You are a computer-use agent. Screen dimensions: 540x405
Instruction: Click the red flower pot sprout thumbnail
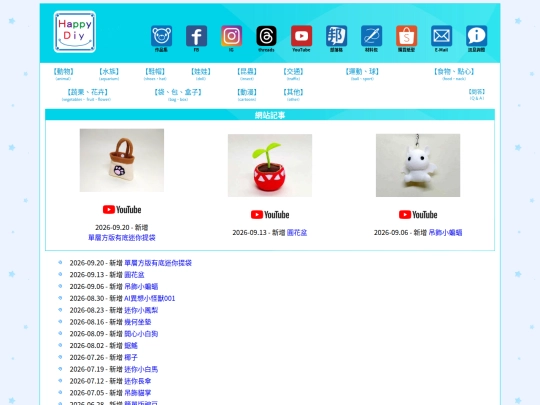pyautogui.click(x=270, y=165)
